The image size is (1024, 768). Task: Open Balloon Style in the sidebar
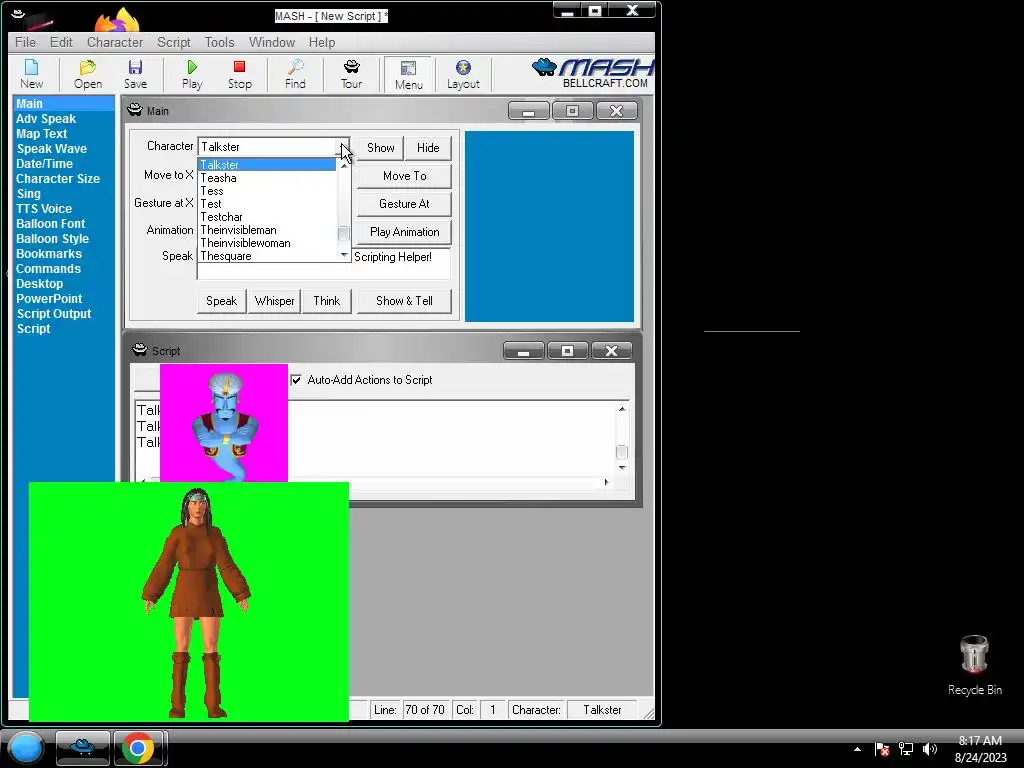[x=52, y=239]
